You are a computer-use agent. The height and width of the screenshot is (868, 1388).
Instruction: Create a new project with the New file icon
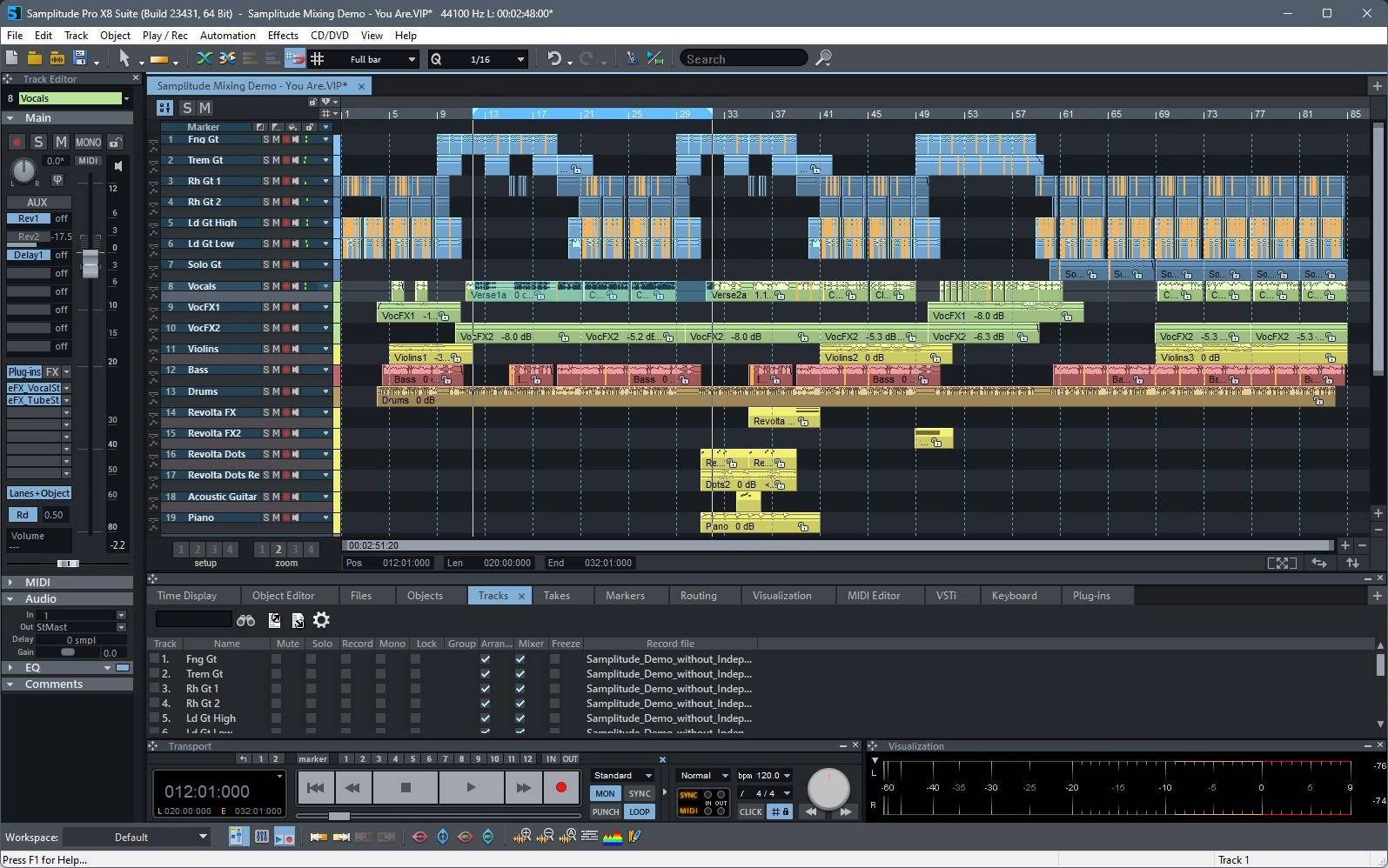11,58
